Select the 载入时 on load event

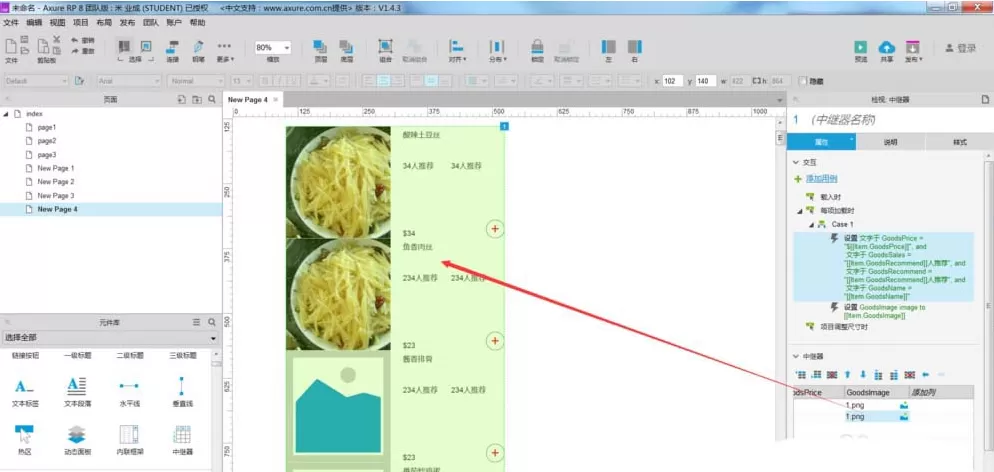tap(831, 197)
